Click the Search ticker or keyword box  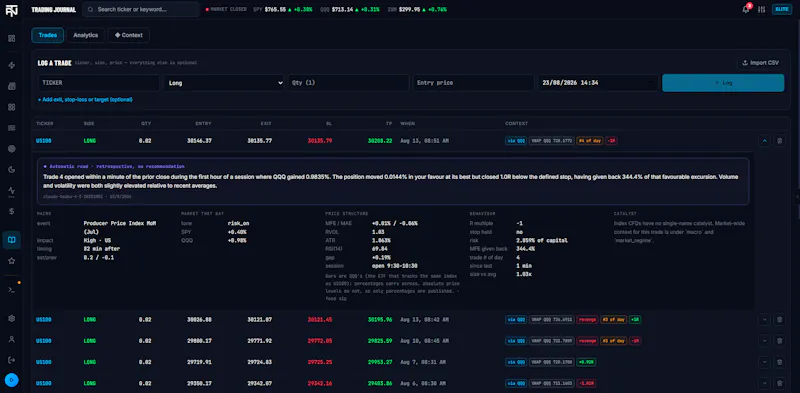click(141, 9)
